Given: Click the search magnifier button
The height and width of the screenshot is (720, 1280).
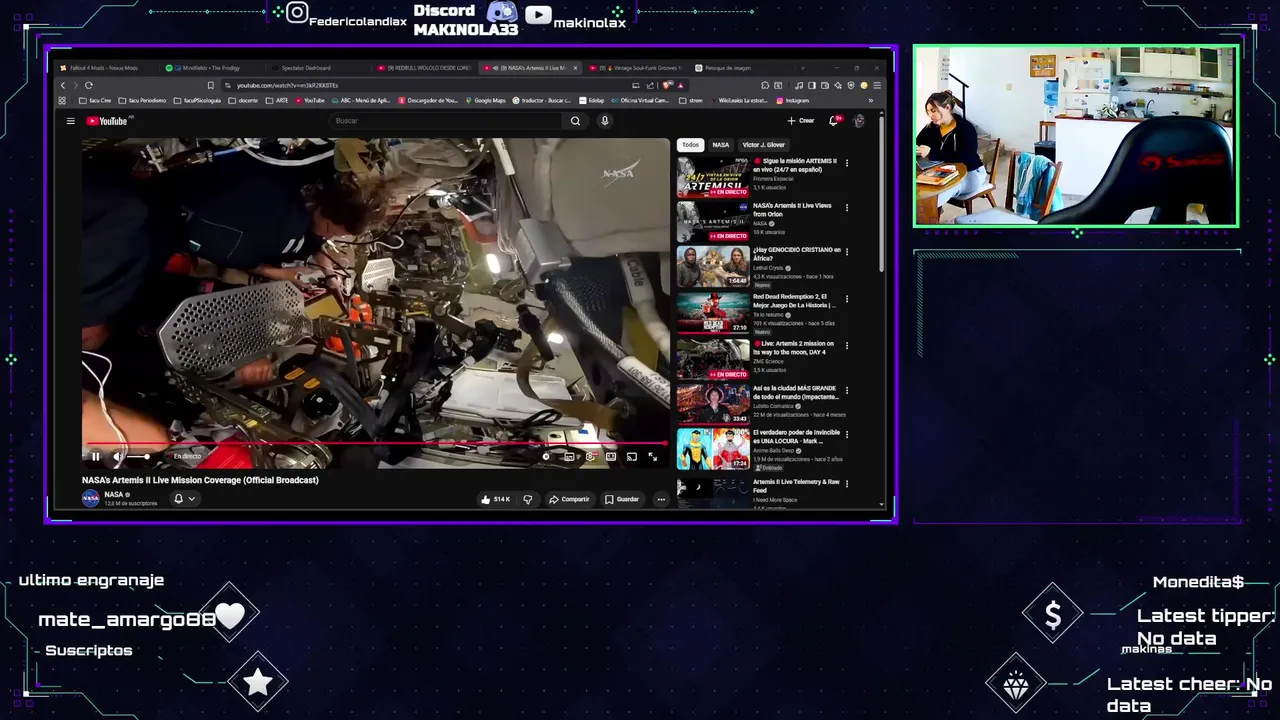Looking at the screenshot, I should tap(575, 121).
